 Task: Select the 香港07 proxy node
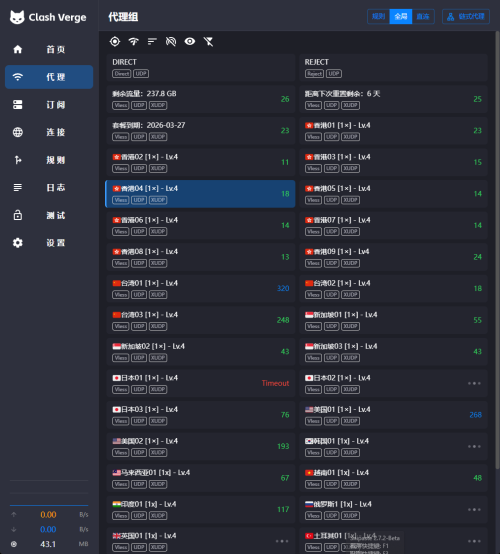click(x=393, y=225)
